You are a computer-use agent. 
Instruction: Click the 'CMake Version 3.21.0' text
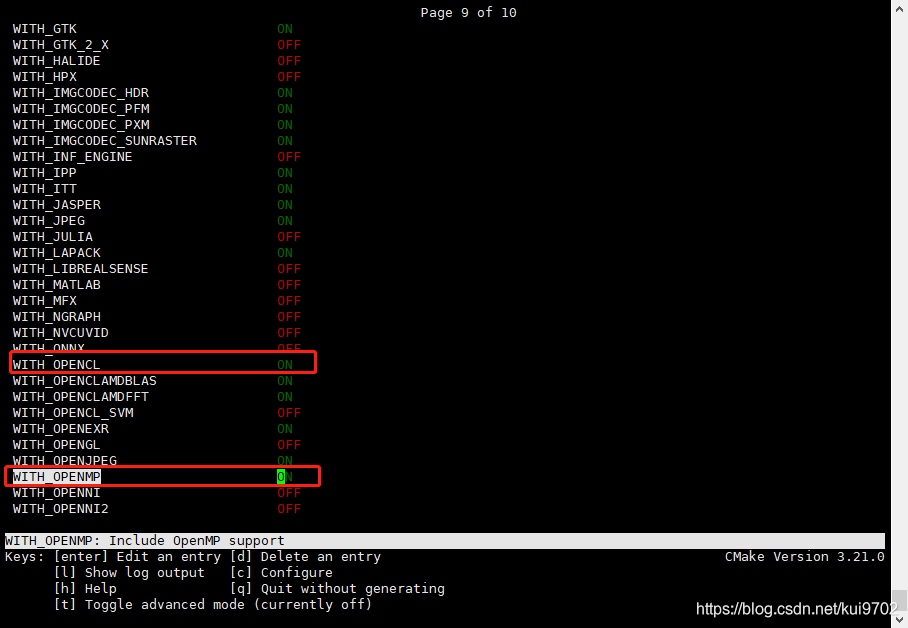(x=805, y=557)
